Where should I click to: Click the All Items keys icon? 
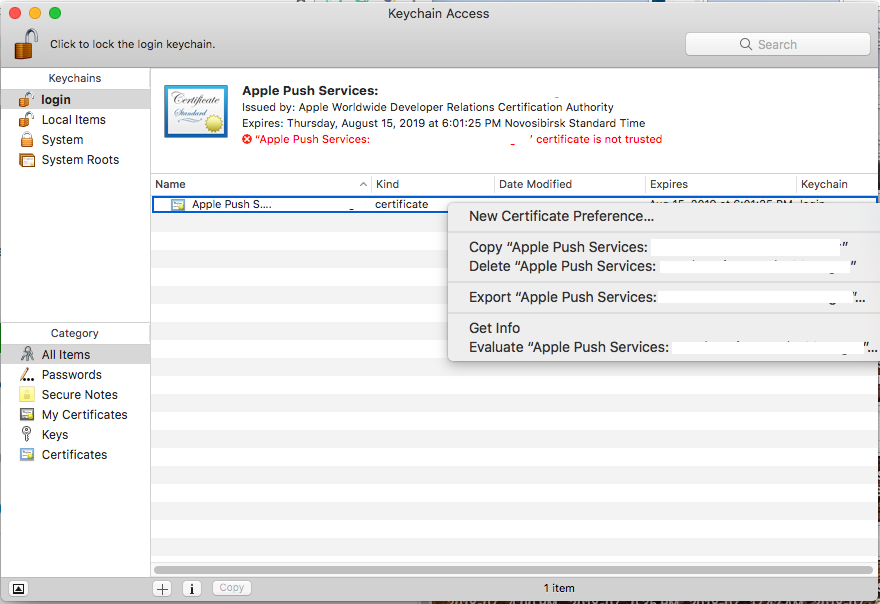tap(26, 354)
